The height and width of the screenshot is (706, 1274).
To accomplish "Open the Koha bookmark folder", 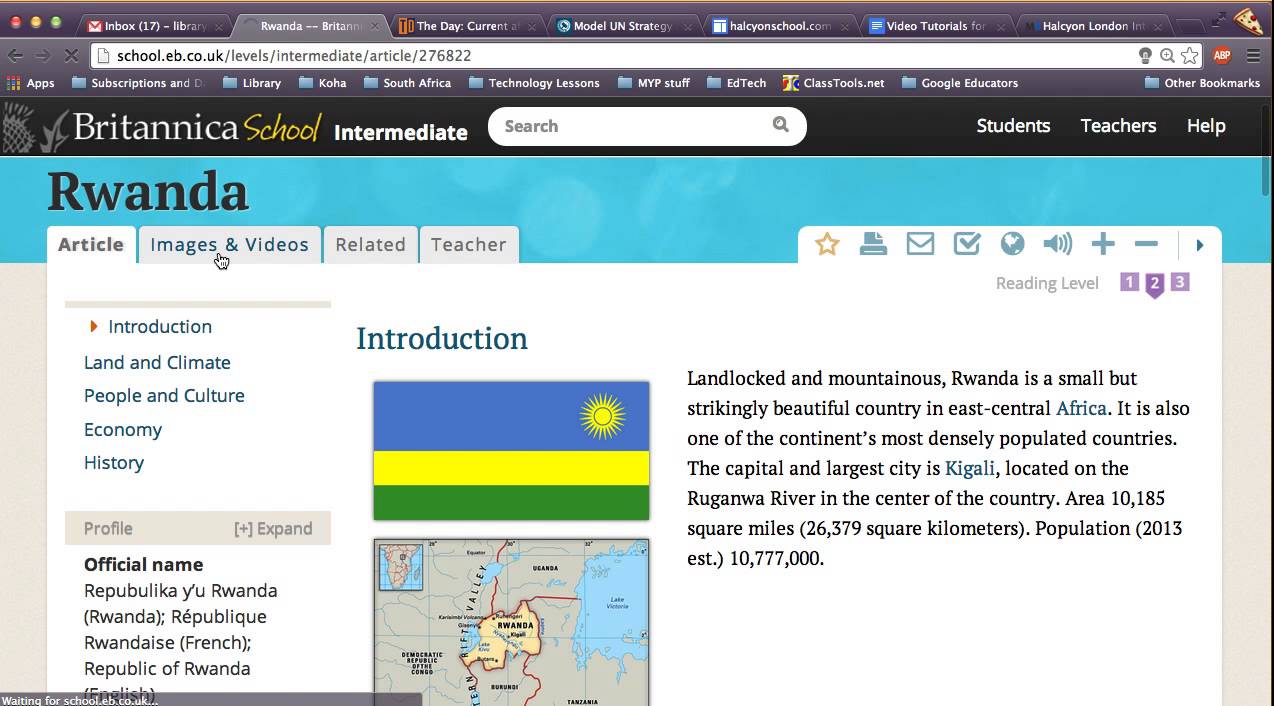I will (x=323, y=83).
